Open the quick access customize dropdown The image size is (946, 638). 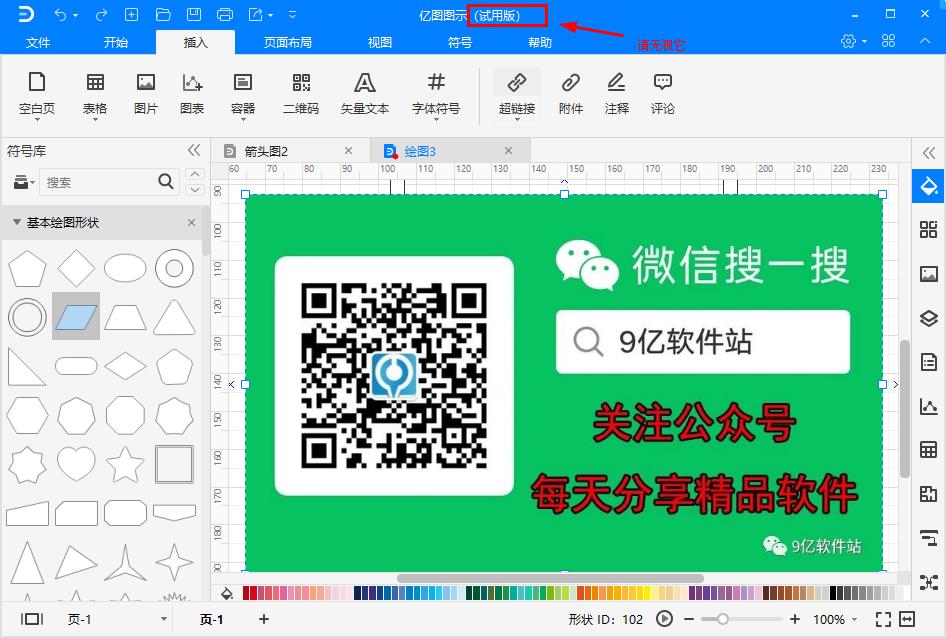pos(293,14)
